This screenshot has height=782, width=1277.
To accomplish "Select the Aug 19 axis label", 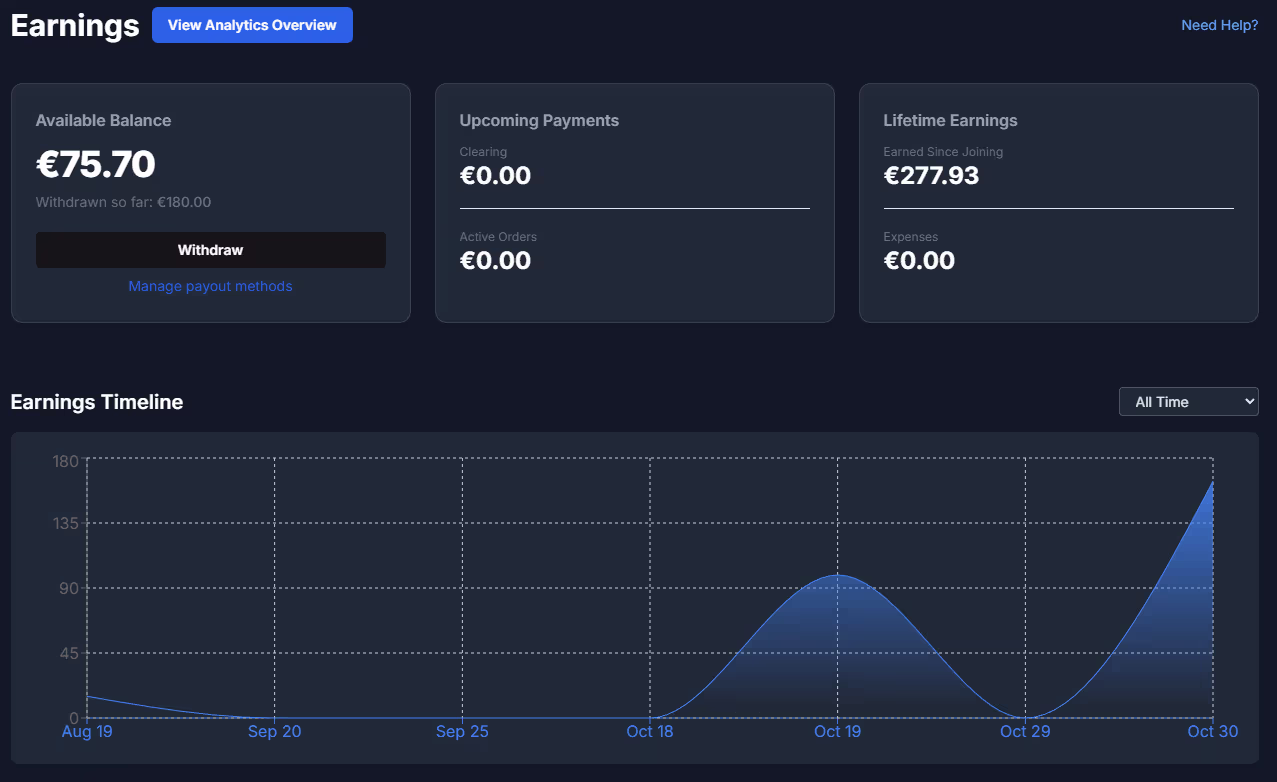I will tap(87, 731).
